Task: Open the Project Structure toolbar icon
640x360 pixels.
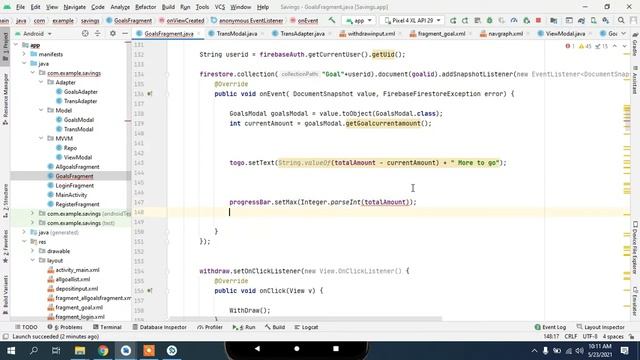Action: pyautogui.click(x=553, y=20)
